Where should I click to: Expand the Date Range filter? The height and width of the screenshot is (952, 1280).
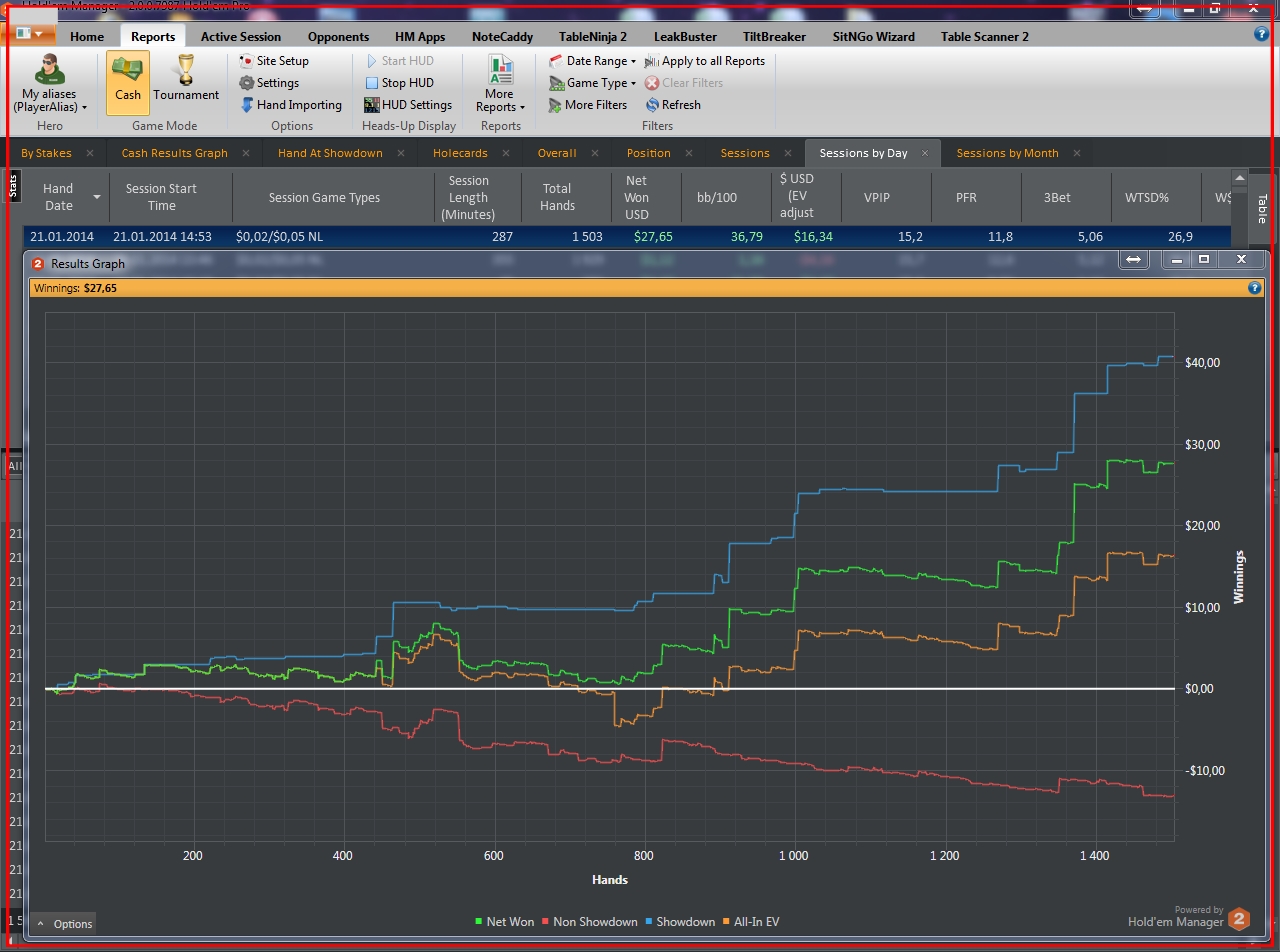point(592,61)
